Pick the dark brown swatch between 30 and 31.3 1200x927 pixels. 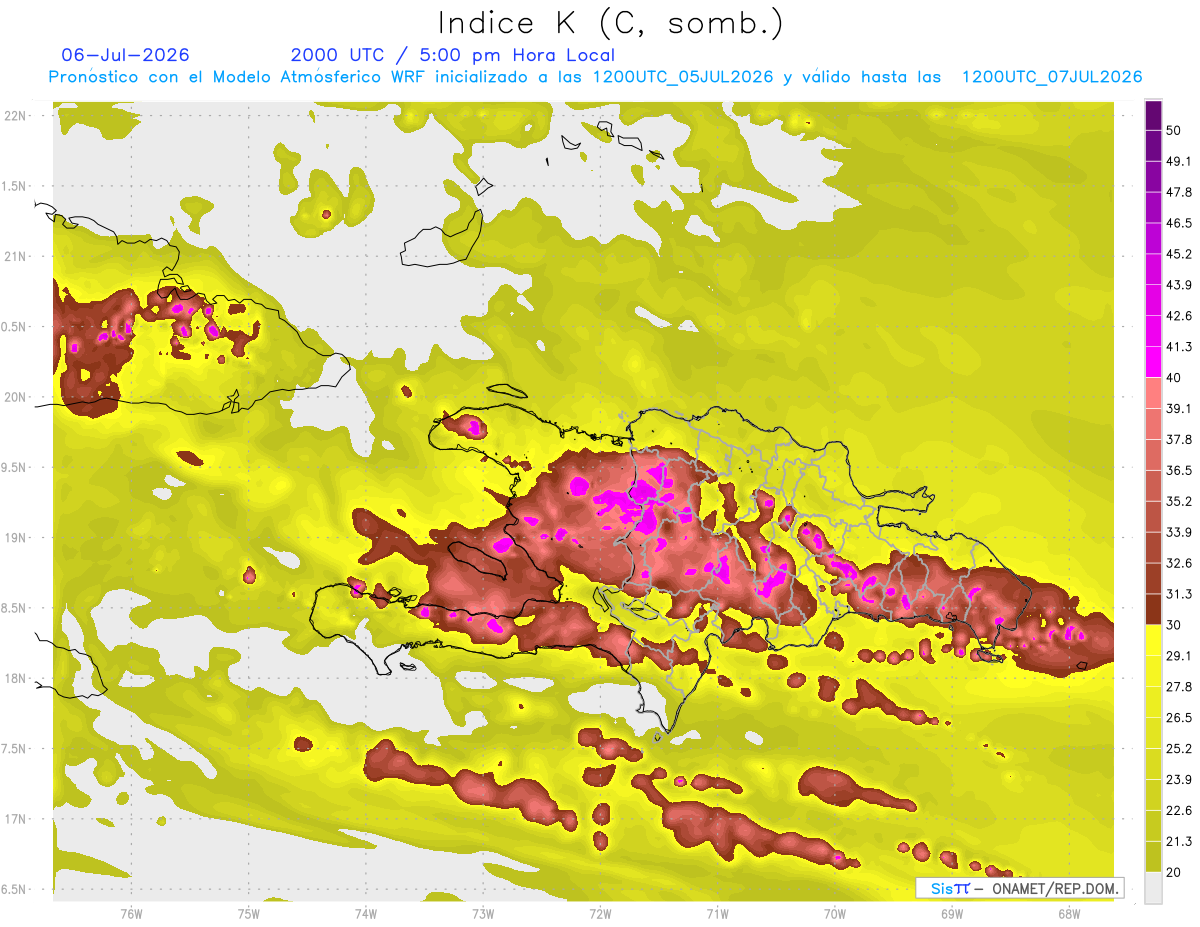pyautogui.click(x=1153, y=609)
